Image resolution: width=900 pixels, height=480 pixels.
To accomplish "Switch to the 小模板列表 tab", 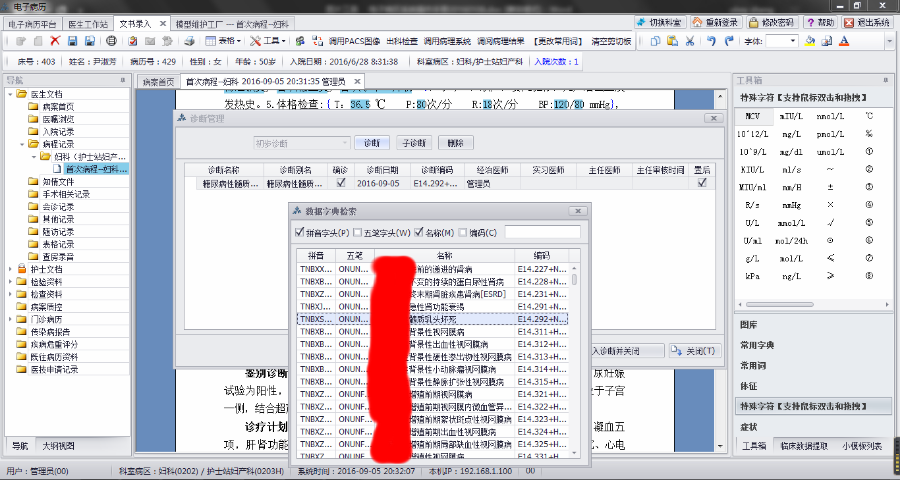I will click(861, 446).
